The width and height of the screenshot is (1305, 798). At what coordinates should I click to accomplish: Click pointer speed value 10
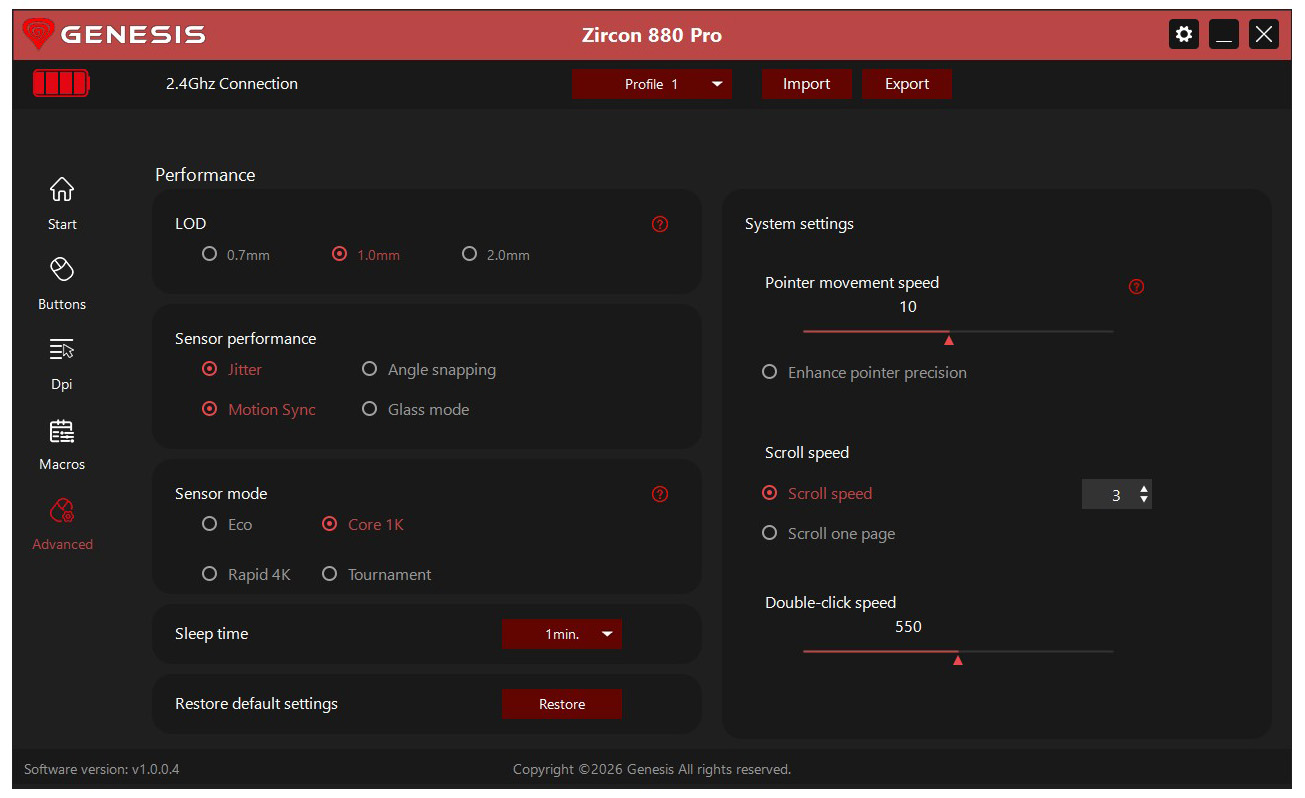coord(908,307)
